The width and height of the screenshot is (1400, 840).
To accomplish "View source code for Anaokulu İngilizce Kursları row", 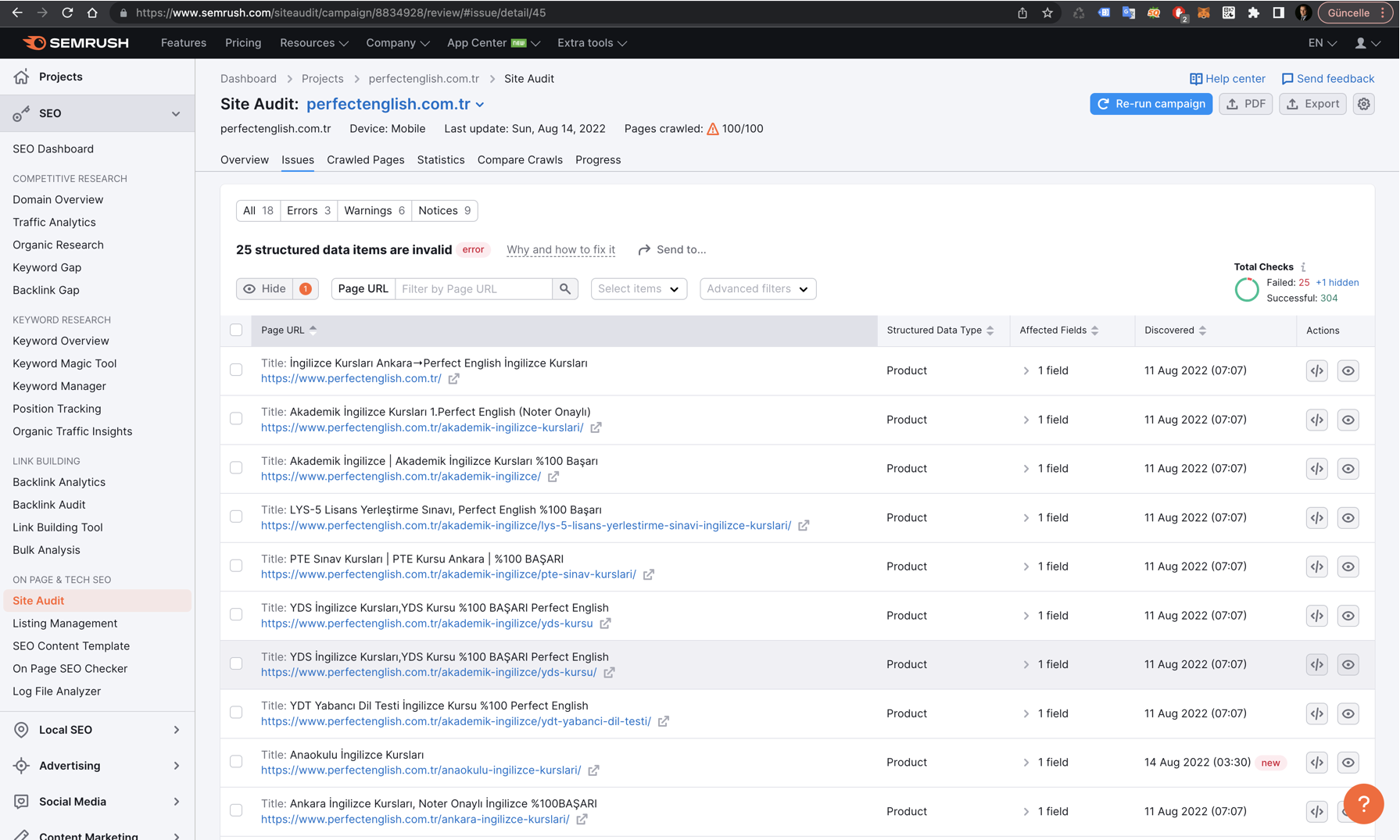I will point(1317,763).
